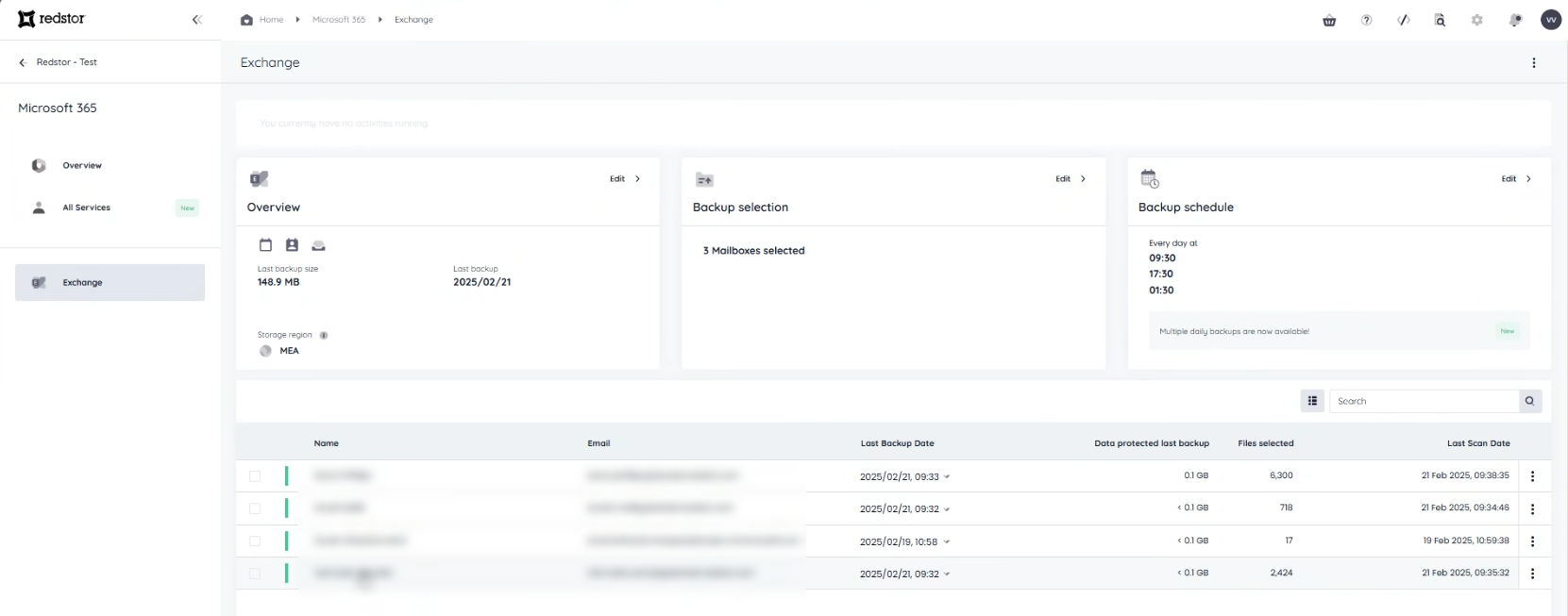
Task: Open row actions for the 6,300 files row
Action: [x=1532, y=476]
